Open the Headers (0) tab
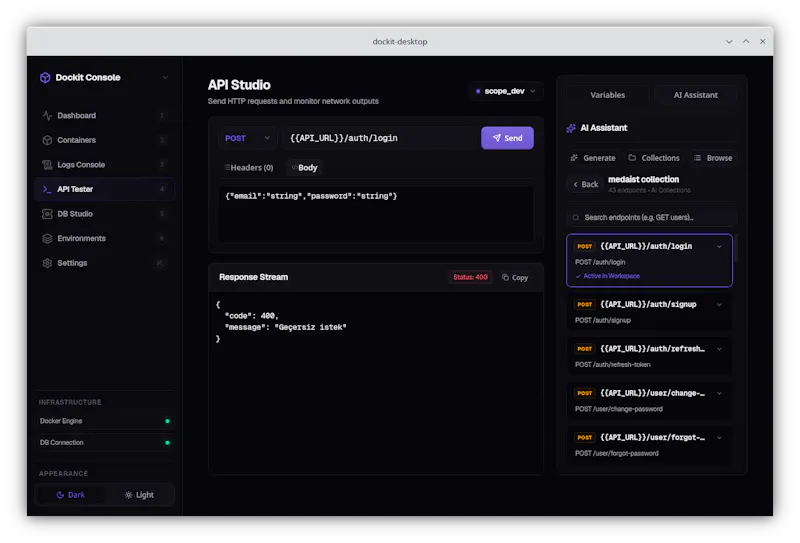The width and height of the screenshot is (800, 543). [249, 167]
